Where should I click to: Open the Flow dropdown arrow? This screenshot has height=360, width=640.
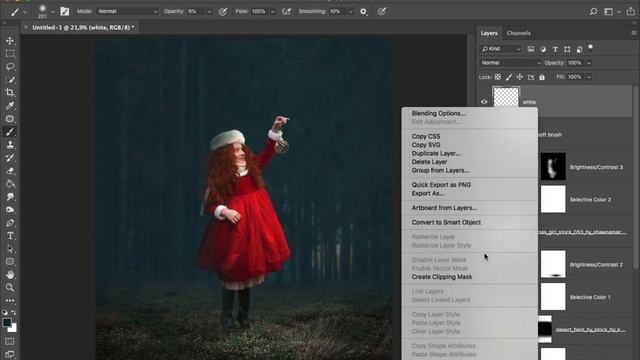(x=273, y=12)
